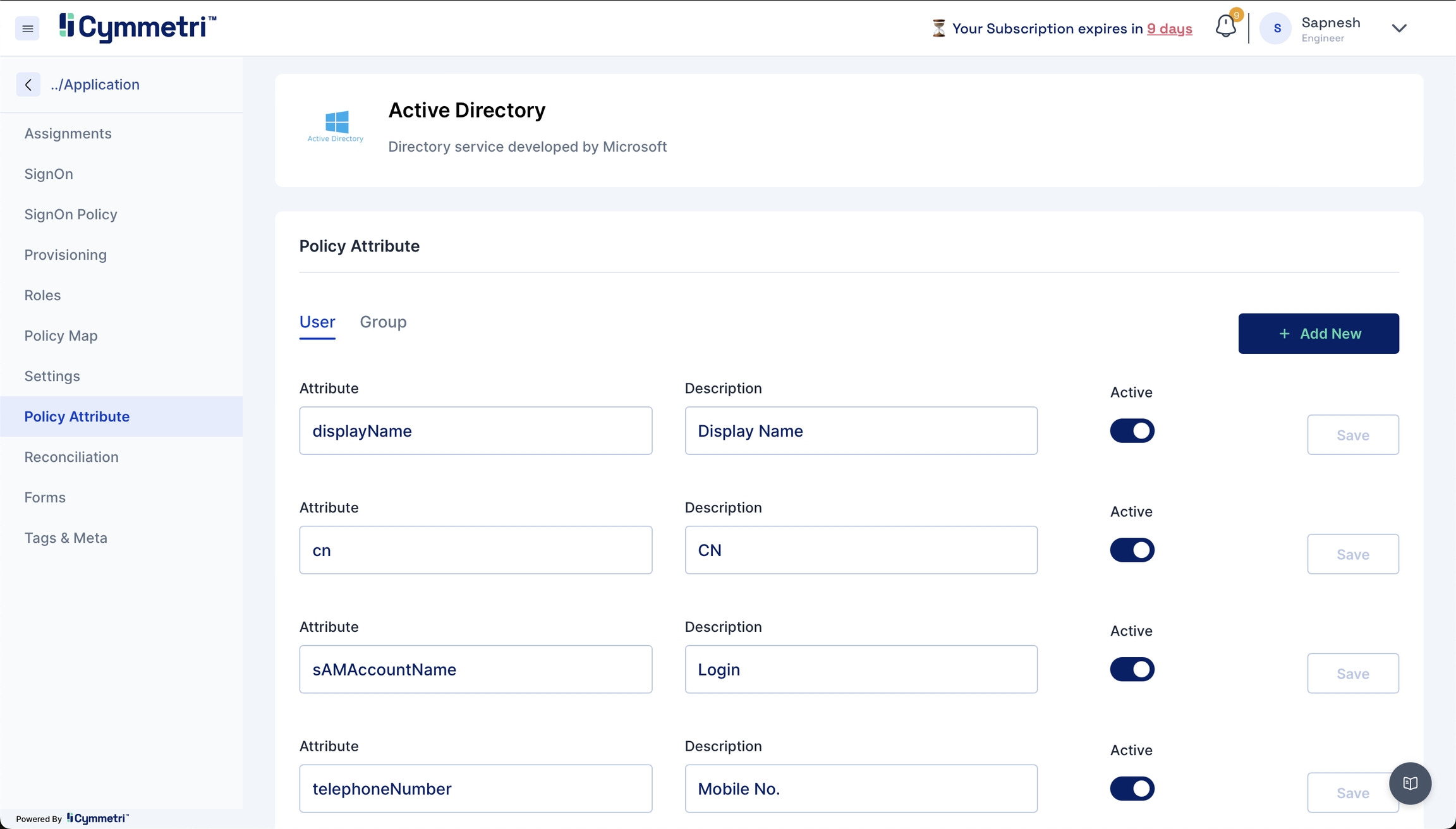The height and width of the screenshot is (829, 1456).
Task: Toggle Active switch for sAMAccountName
Action: tap(1132, 670)
